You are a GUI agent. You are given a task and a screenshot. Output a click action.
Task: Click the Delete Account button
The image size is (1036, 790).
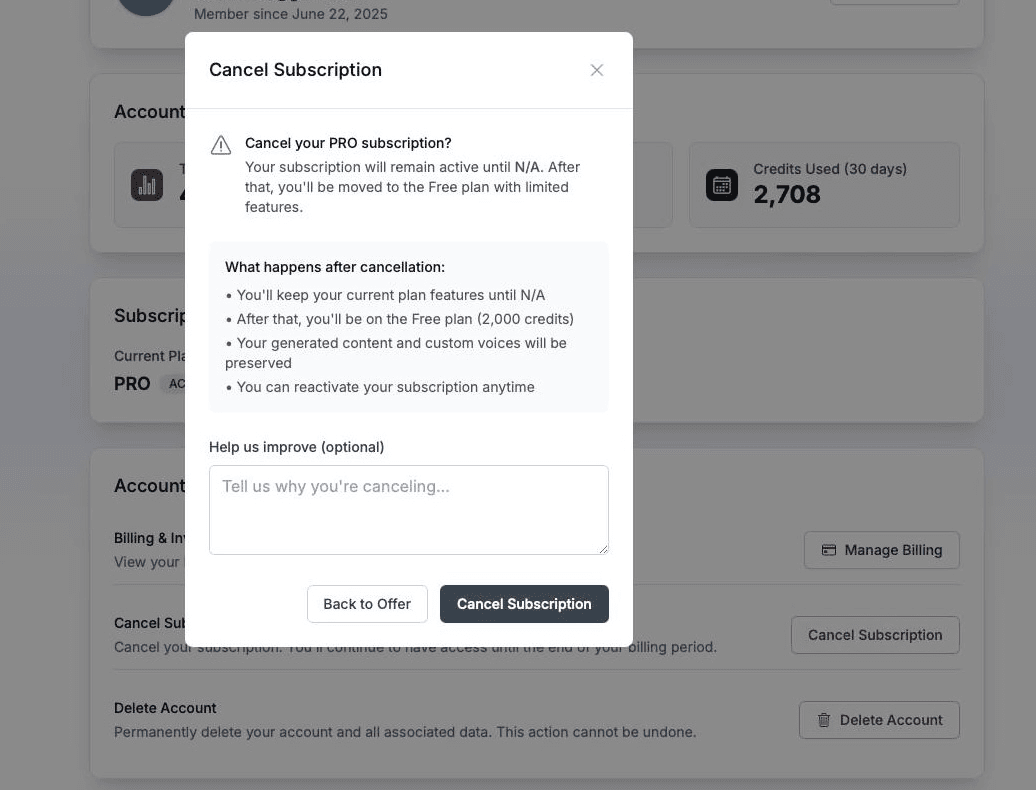point(879,720)
